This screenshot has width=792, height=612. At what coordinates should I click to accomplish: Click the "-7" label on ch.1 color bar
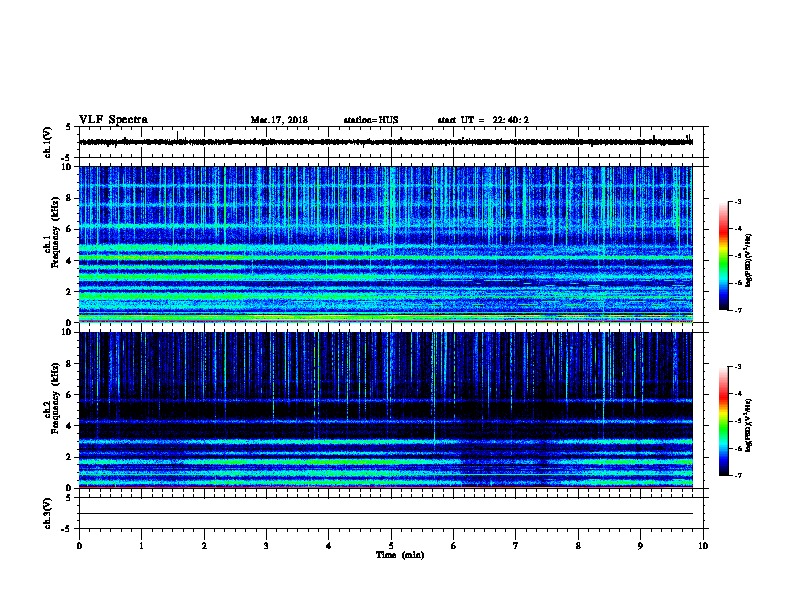[x=737, y=310]
